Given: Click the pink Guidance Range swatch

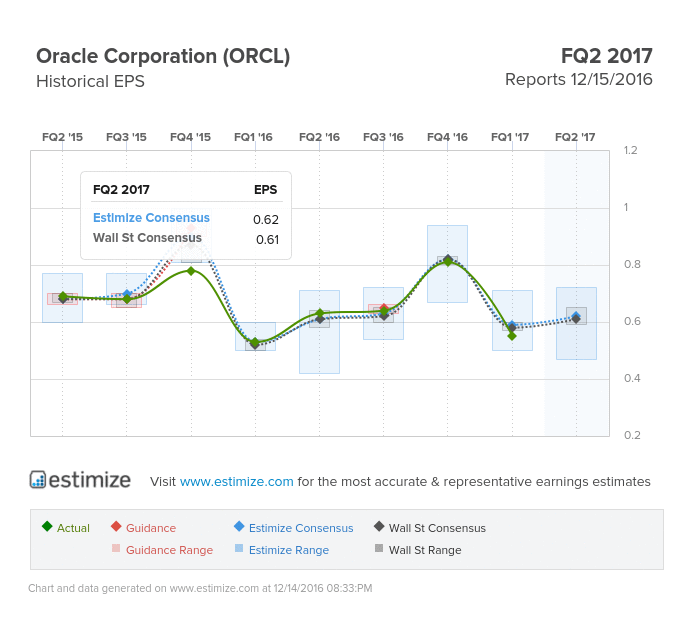Looking at the screenshot, I should pos(116,548).
